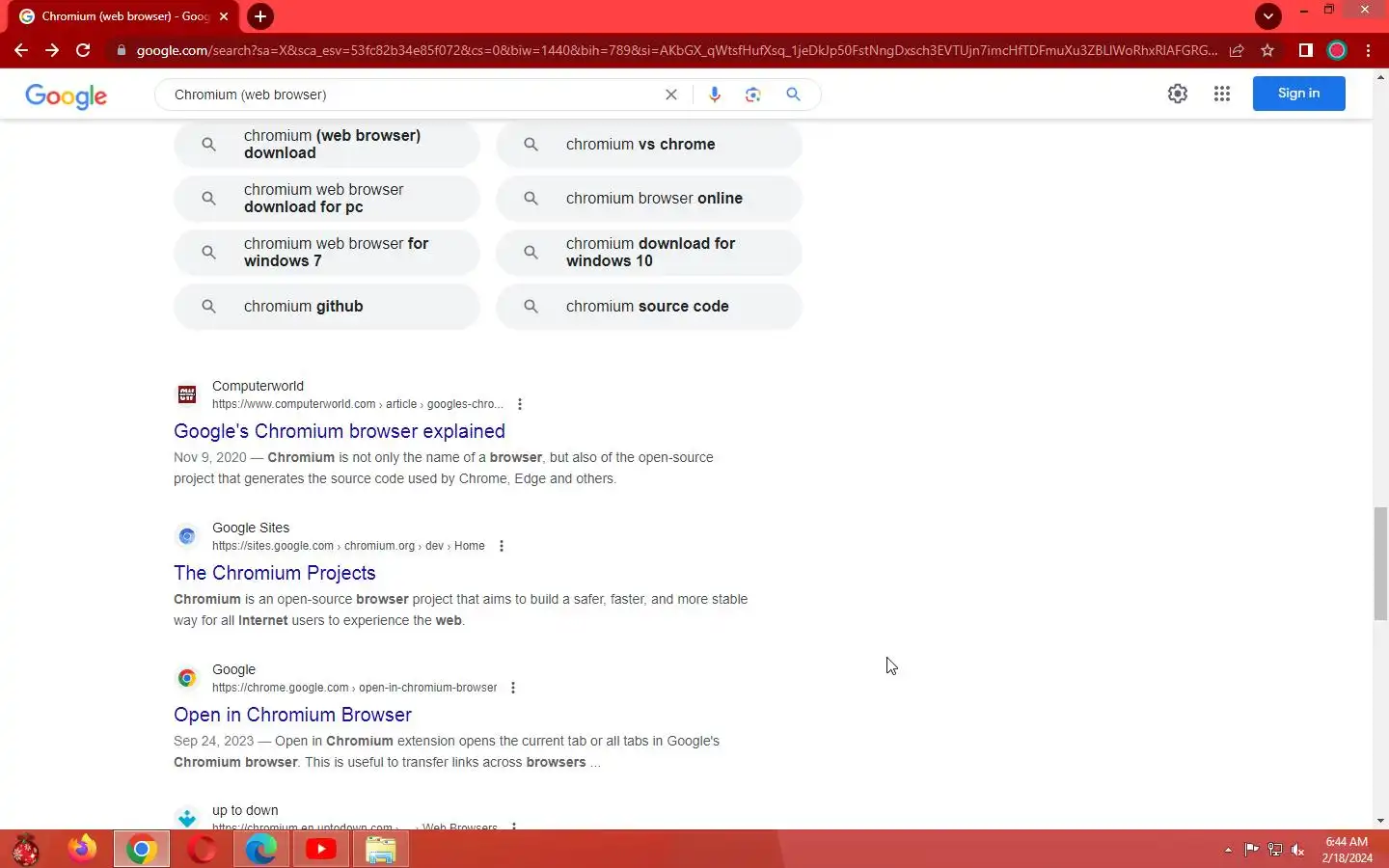
Task: Open Google's Chromium browser explained result
Action: click(x=340, y=431)
